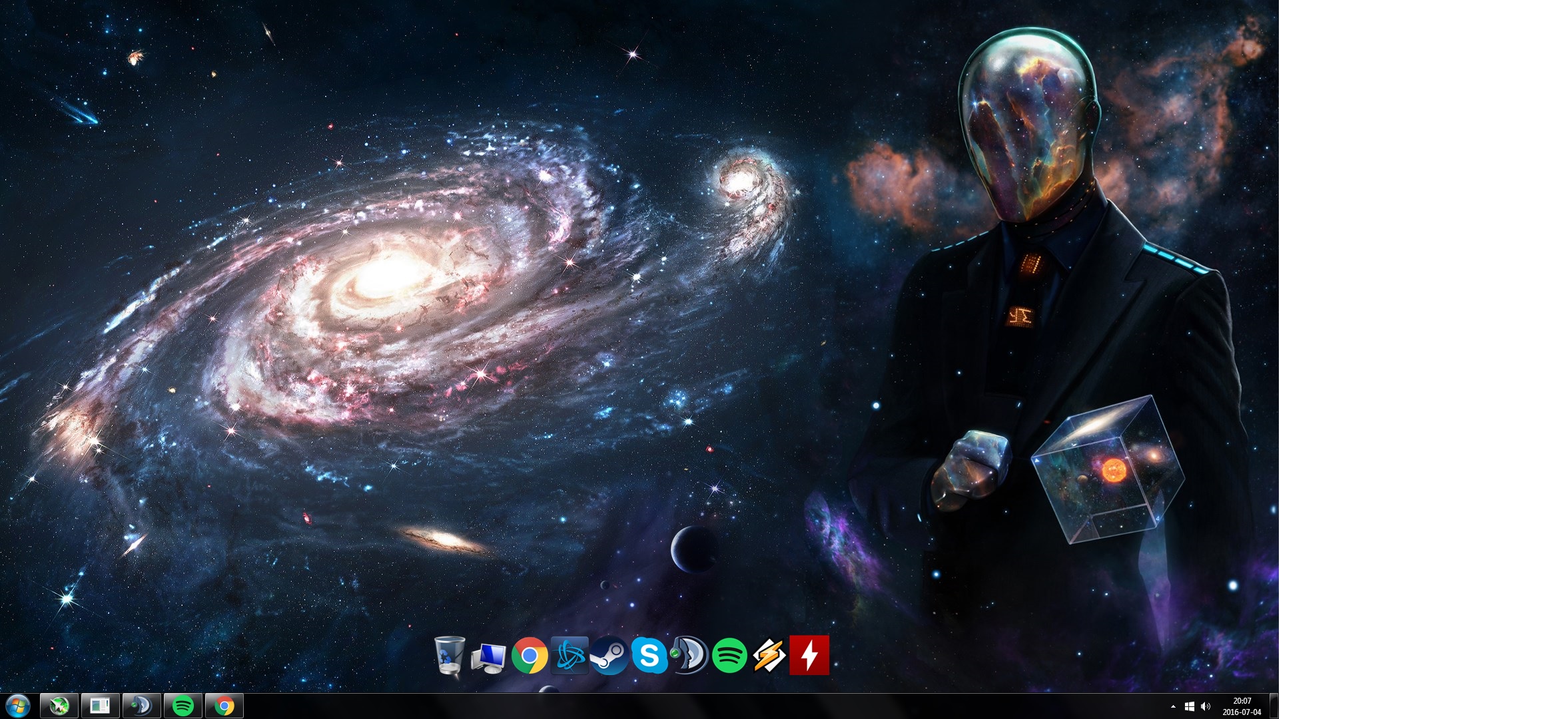This screenshot has width=1568, height=719.
Task: Launch Battle.net from the dock
Action: 570,656
